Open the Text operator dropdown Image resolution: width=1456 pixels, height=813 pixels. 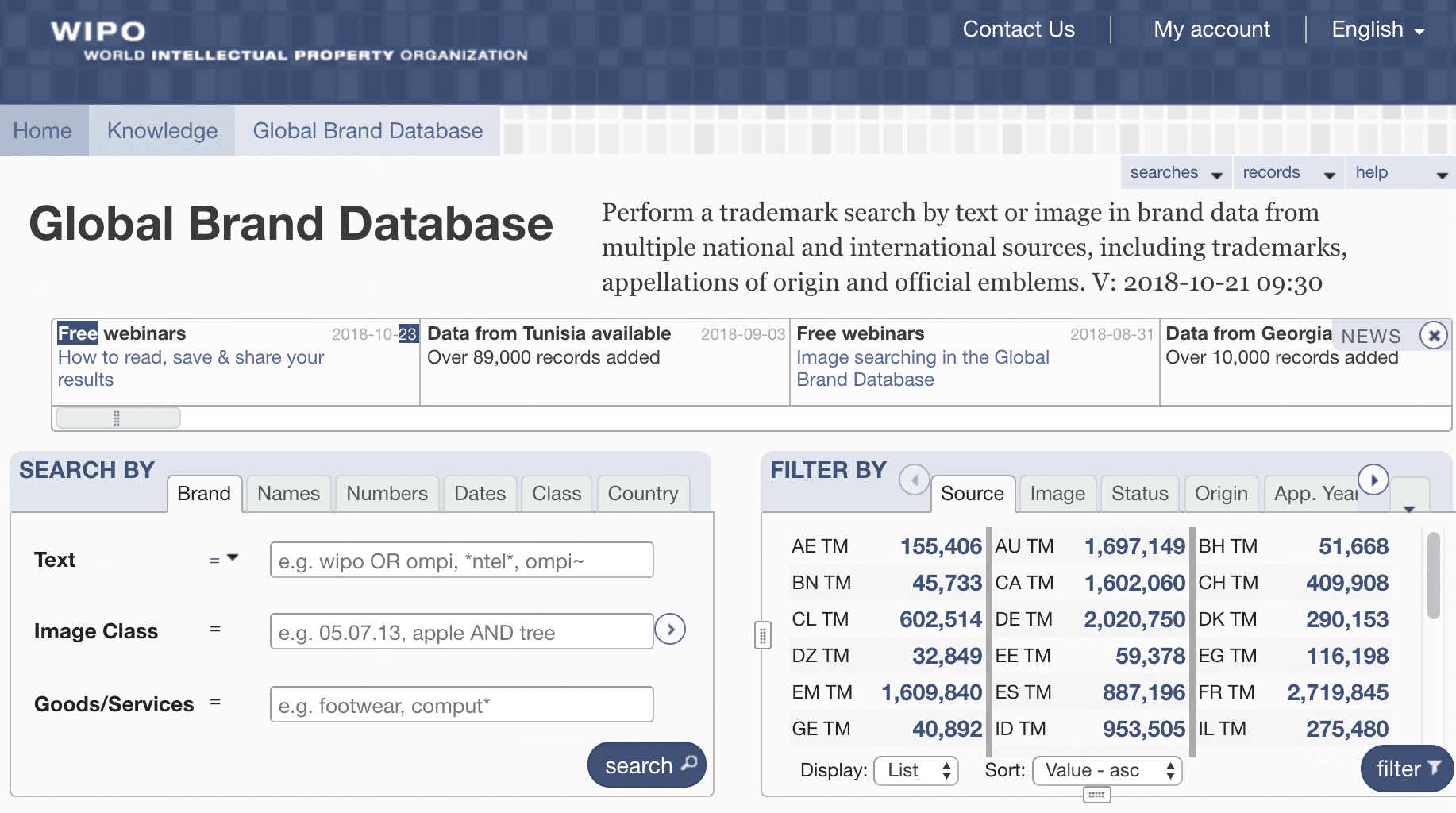224,560
